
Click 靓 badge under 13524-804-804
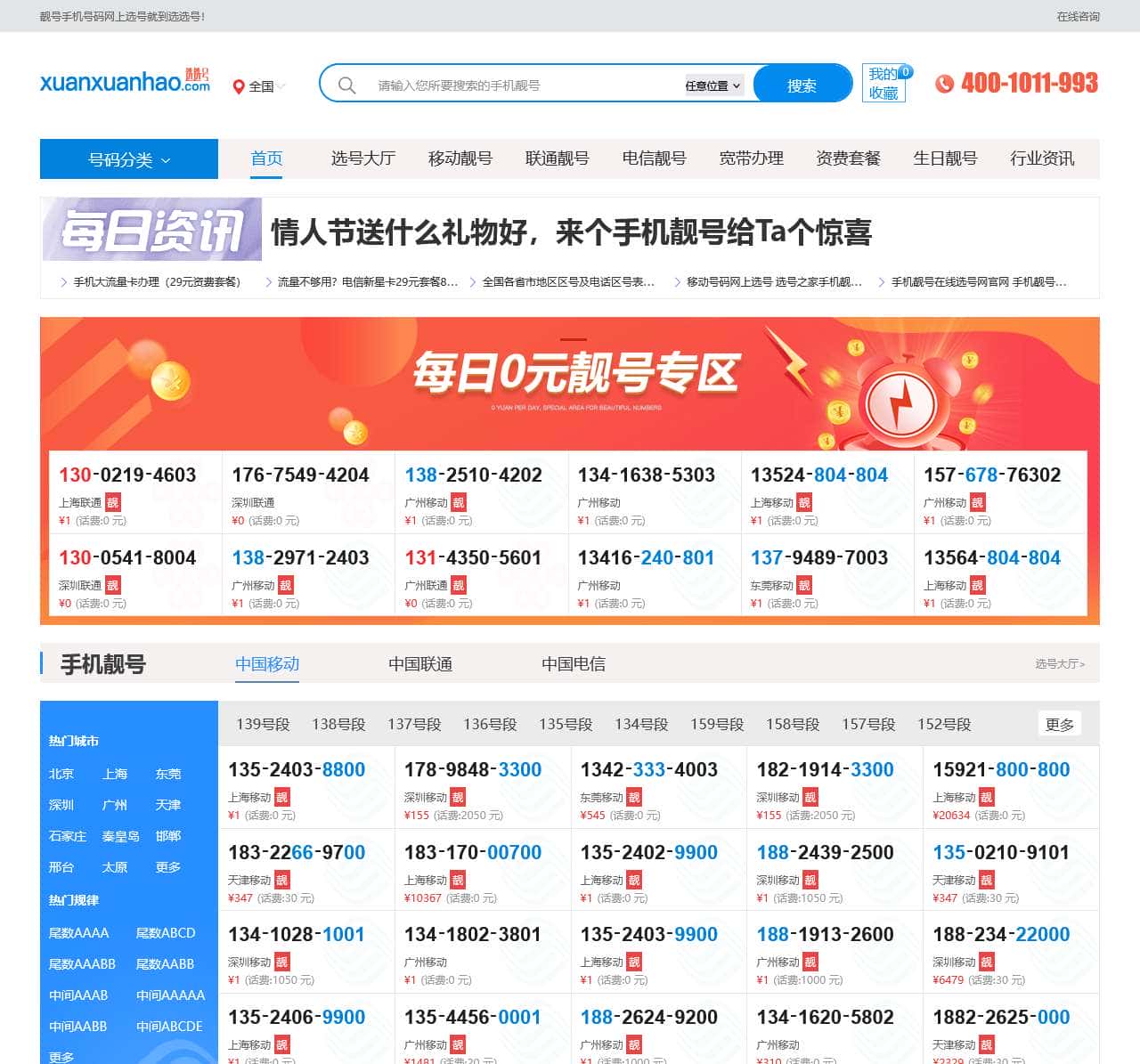click(x=803, y=502)
